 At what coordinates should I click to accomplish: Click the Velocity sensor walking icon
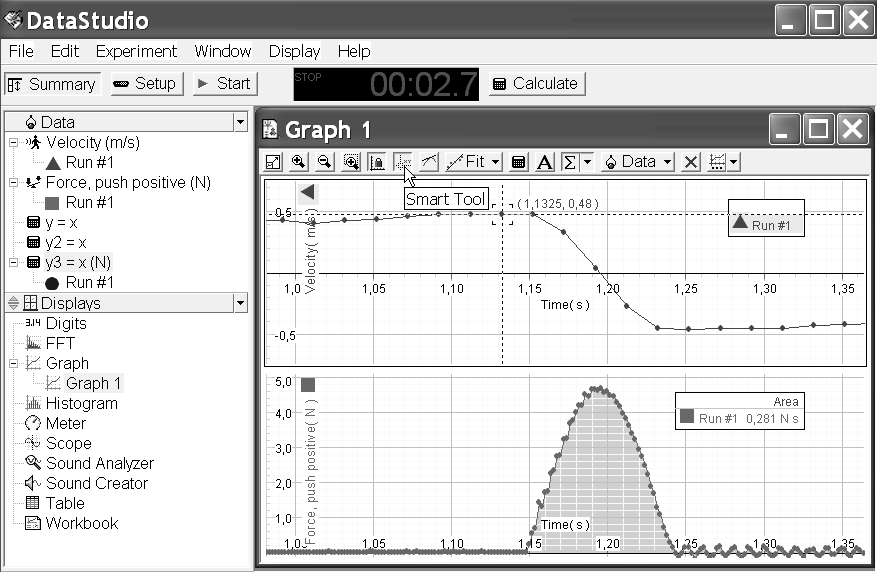(33, 143)
